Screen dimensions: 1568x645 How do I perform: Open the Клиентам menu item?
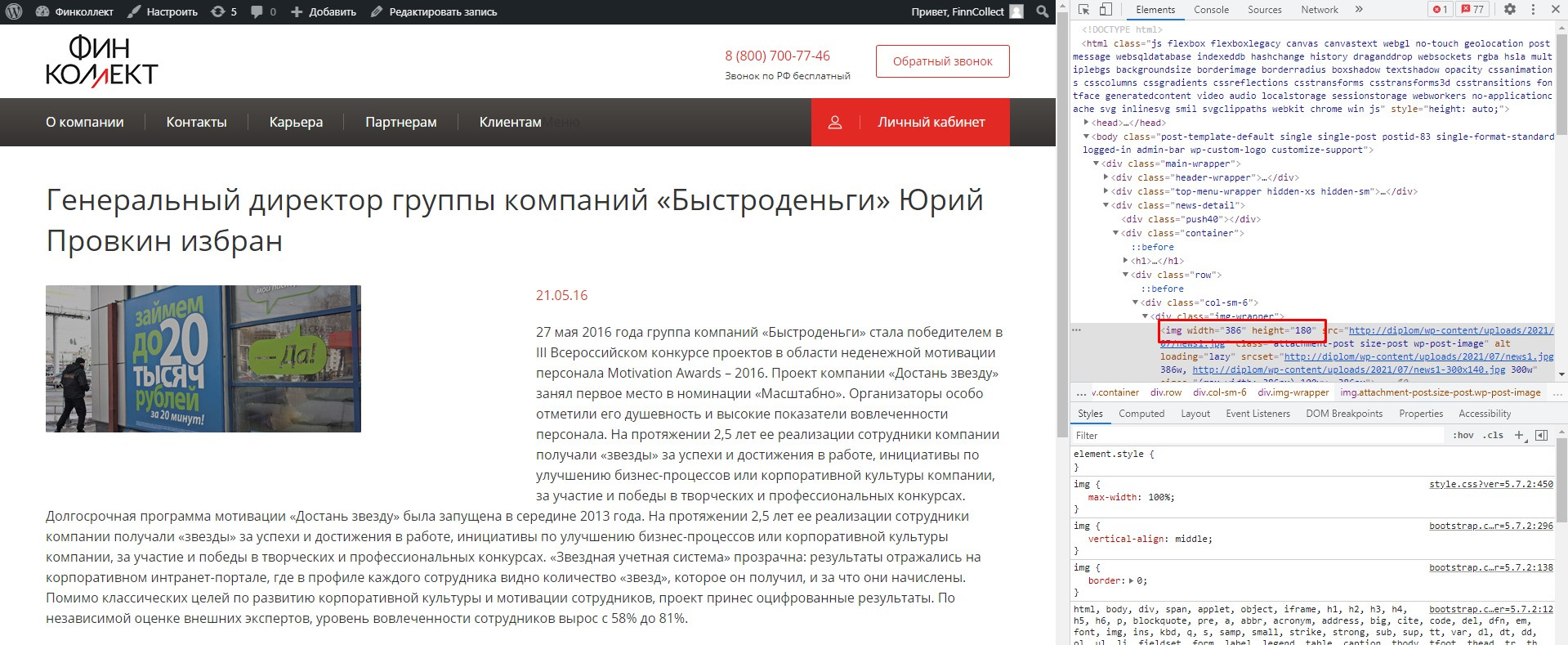pyautogui.click(x=510, y=123)
